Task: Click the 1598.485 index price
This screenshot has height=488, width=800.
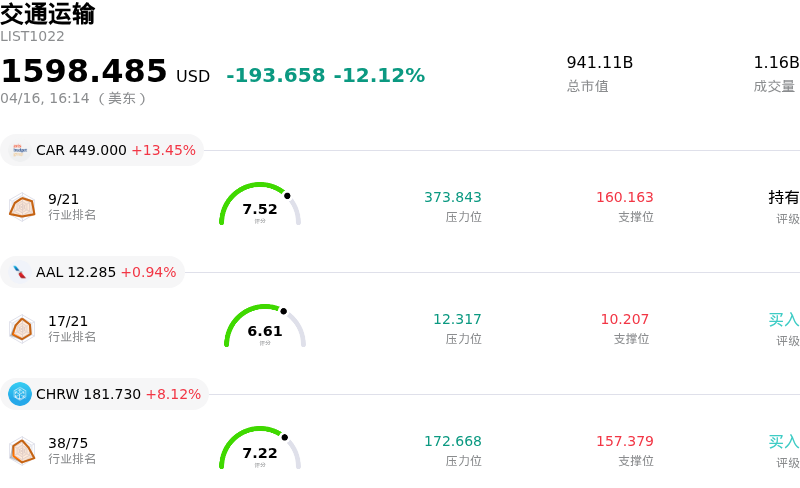Action: coord(84,71)
